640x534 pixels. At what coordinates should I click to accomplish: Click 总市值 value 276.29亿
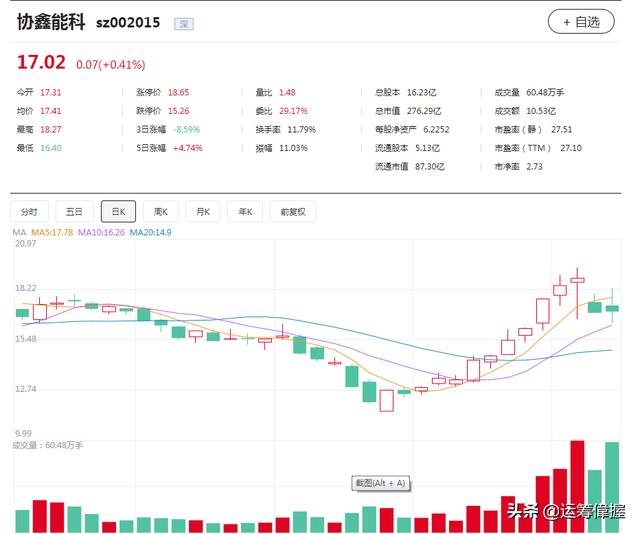pos(424,111)
